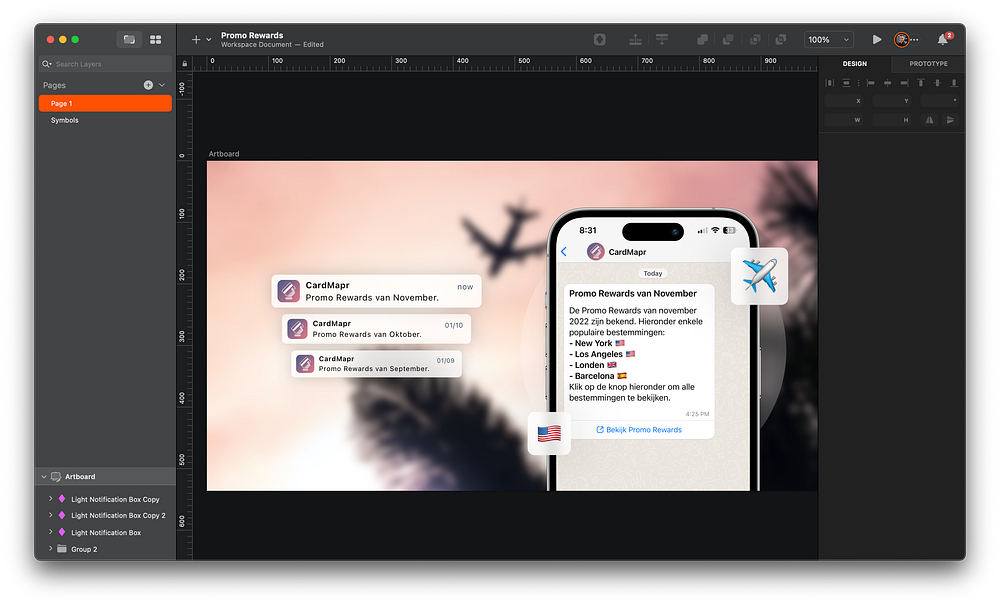Expand Light Notification Box Copy layer
The image size is (1000, 606).
[x=50, y=499]
